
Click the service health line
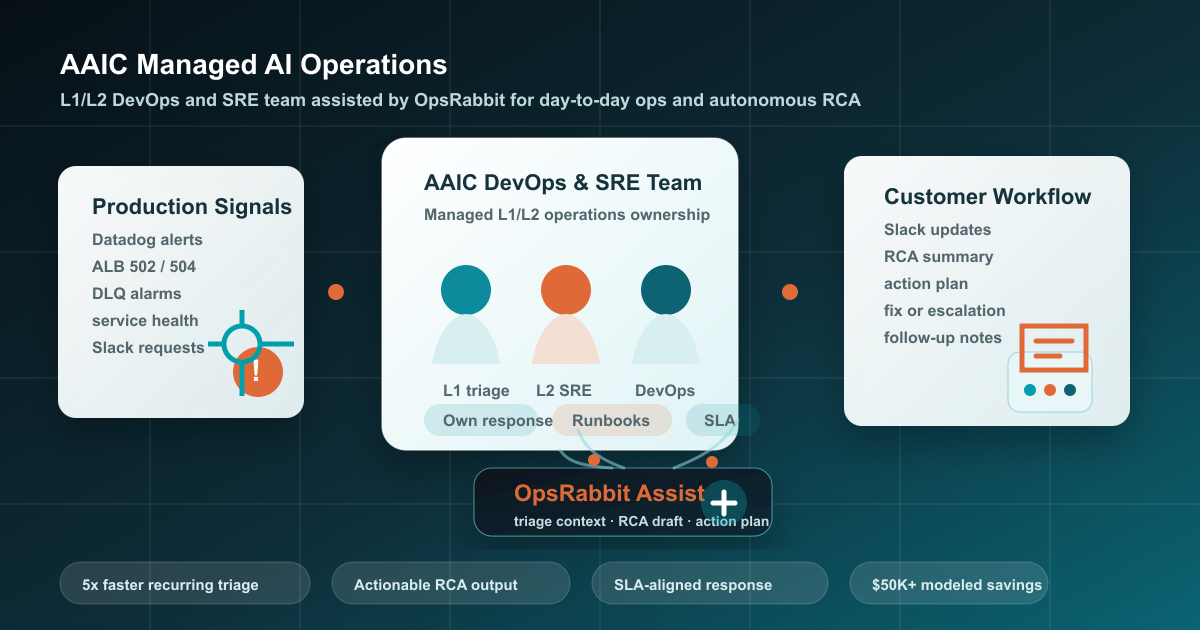(145, 321)
